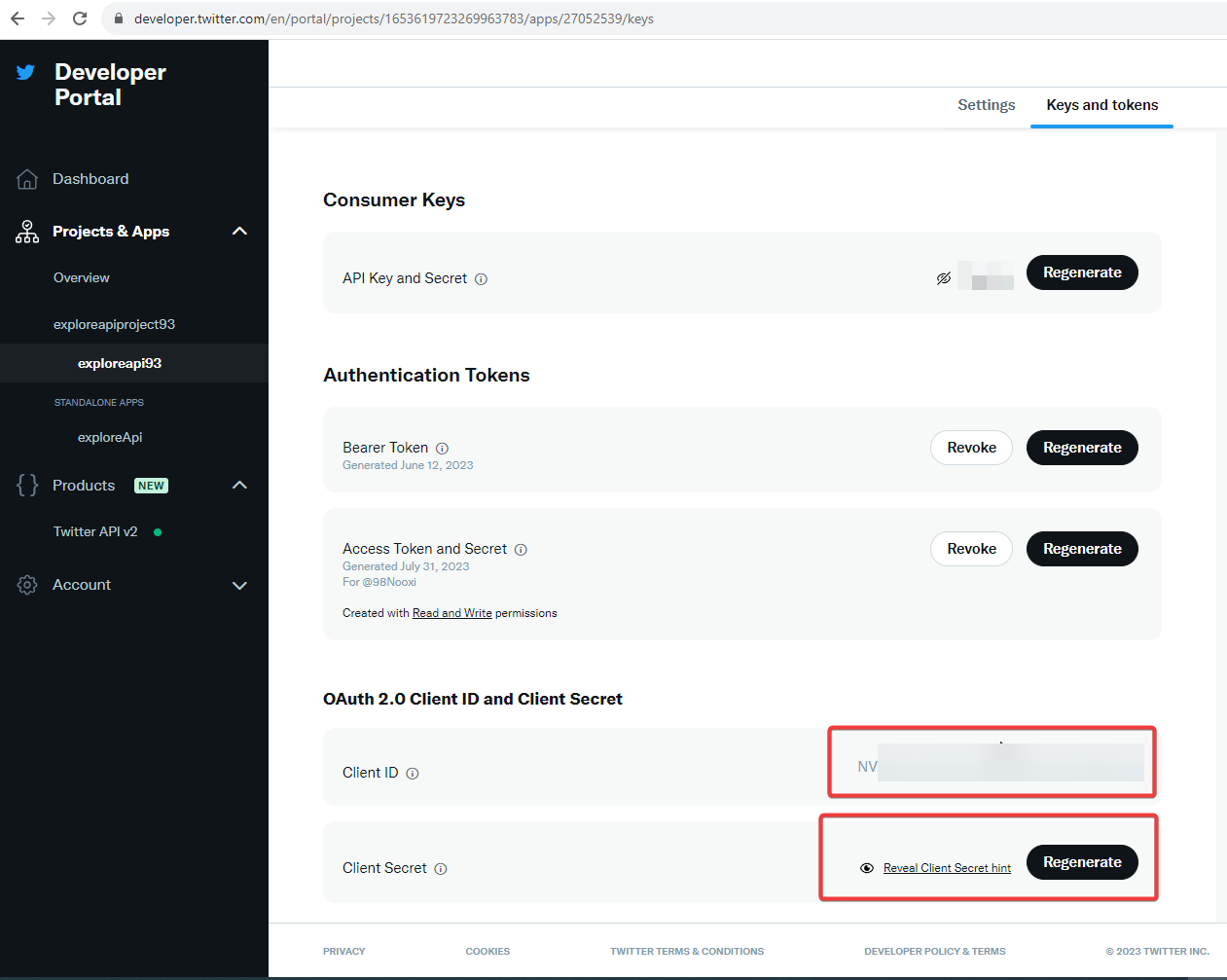This screenshot has height=980, width=1227.
Task: Click the browser back arrow
Action: click(x=18, y=18)
